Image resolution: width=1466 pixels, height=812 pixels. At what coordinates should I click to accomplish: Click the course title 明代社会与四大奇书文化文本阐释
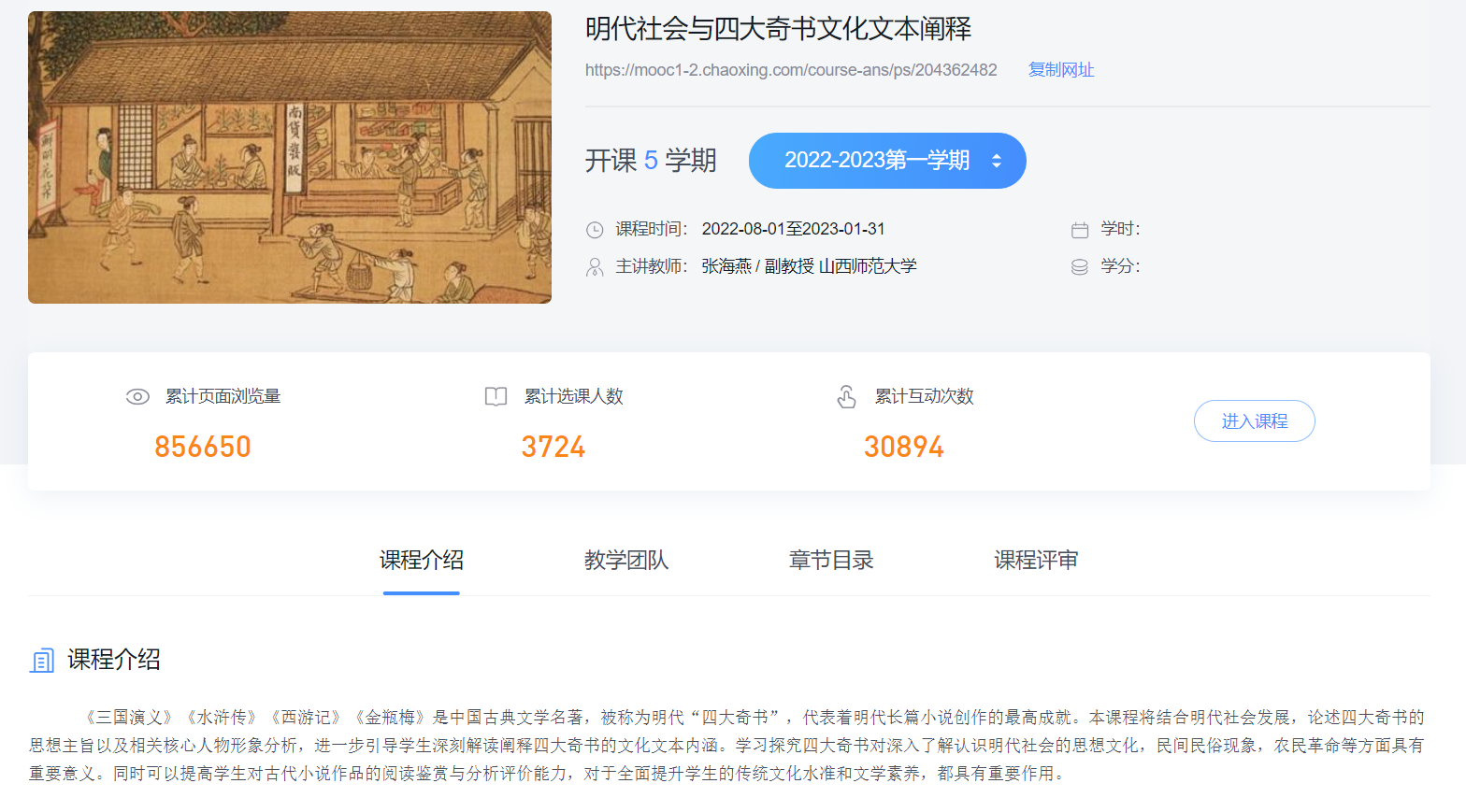[778, 29]
